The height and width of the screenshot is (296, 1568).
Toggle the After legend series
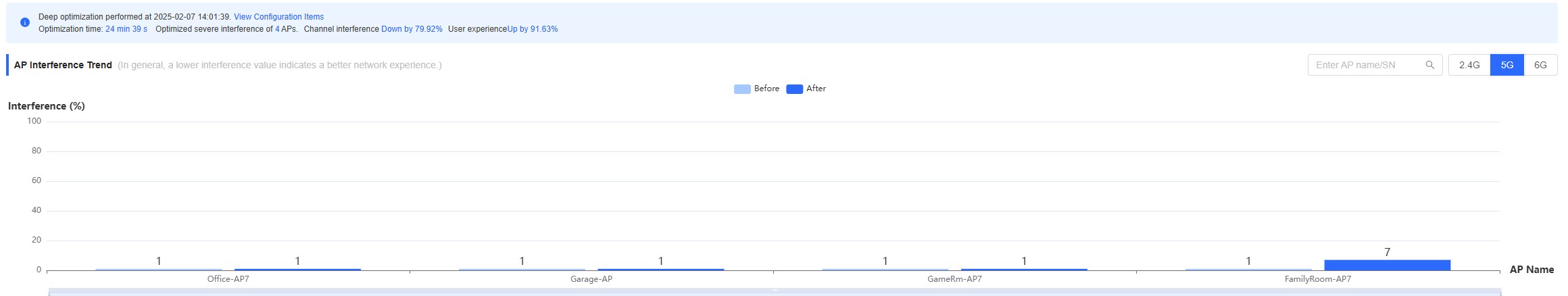pyautogui.click(x=806, y=89)
